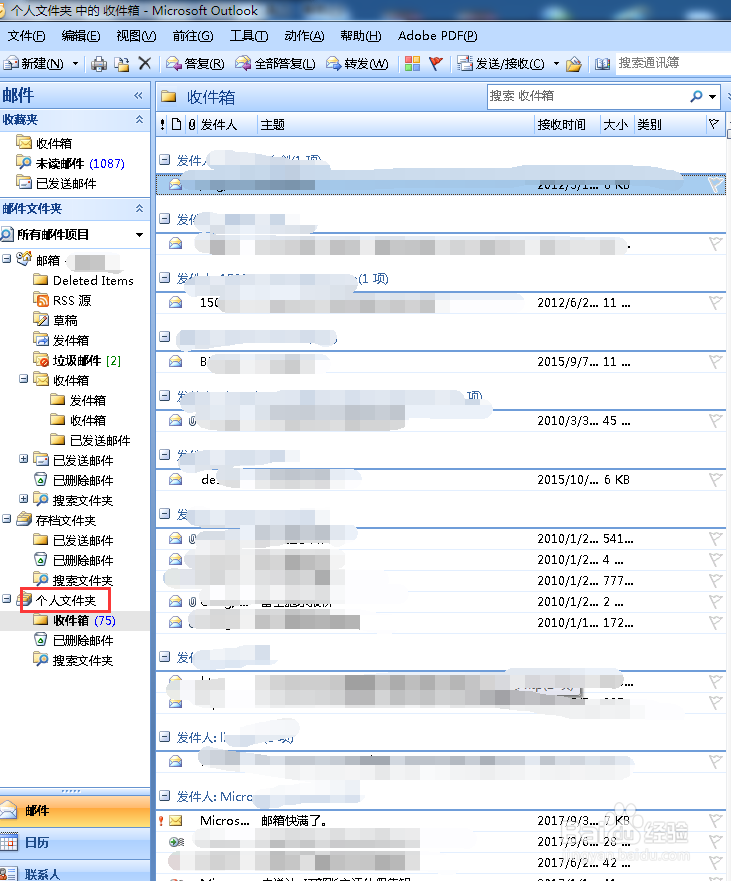The width and height of the screenshot is (731, 881).
Task: Click the 搜索通讯簿 search field
Action: click(672, 63)
